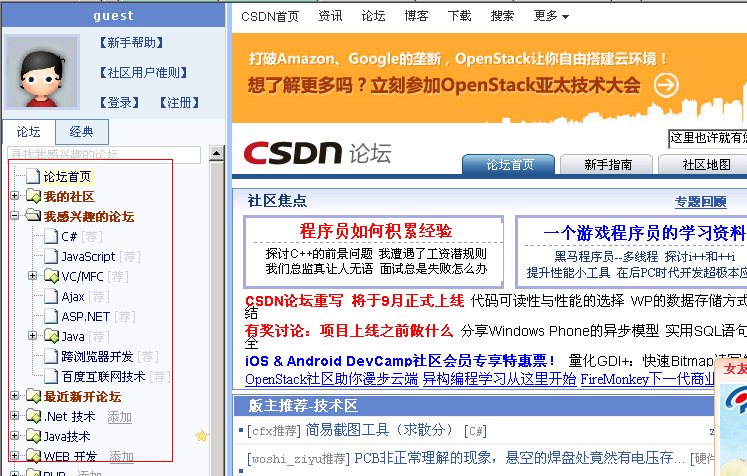Image resolution: width=747 pixels, height=476 pixels.
Task: Open 一个游戏程序员的学习资料 headline
Action: point(645,233)
